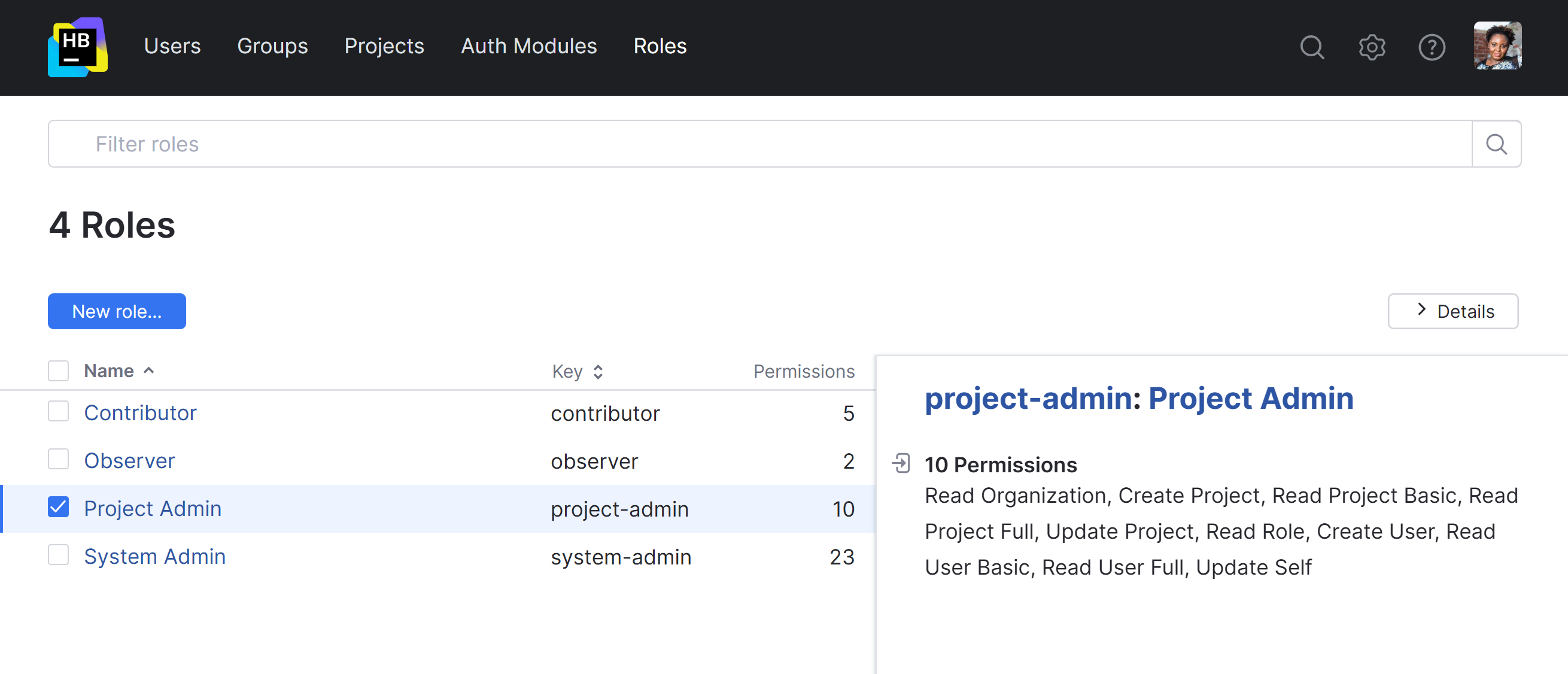Toggle Name column sort arrow
Screen dimensions: 1568x674
tap(149, 371)
